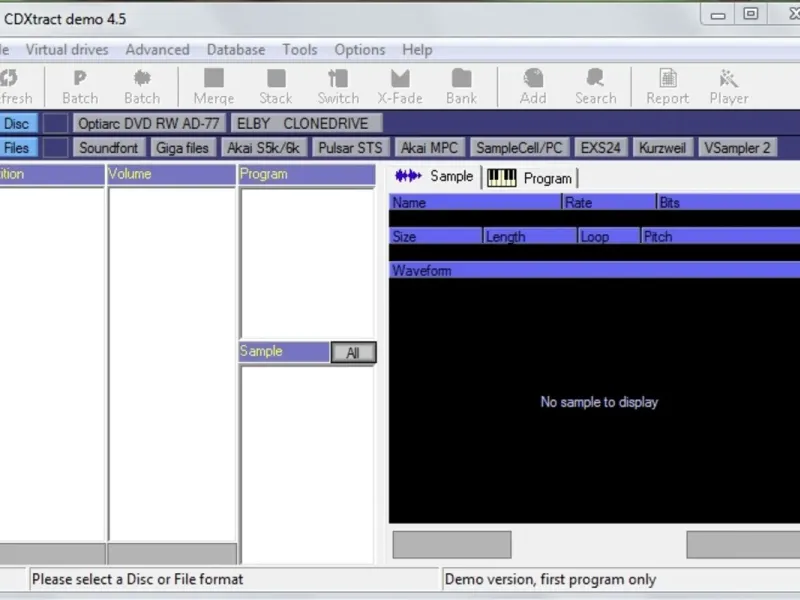This screenshot has height=600, width=800.
Task: Click the All button beside Sample
Action: tap(353, 353)
